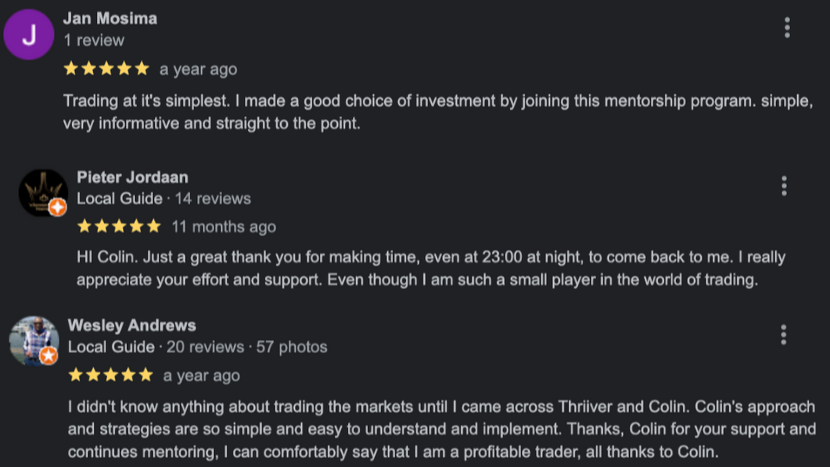Open Pieter Jordaan's reviewer profile name

pos(132,177)
